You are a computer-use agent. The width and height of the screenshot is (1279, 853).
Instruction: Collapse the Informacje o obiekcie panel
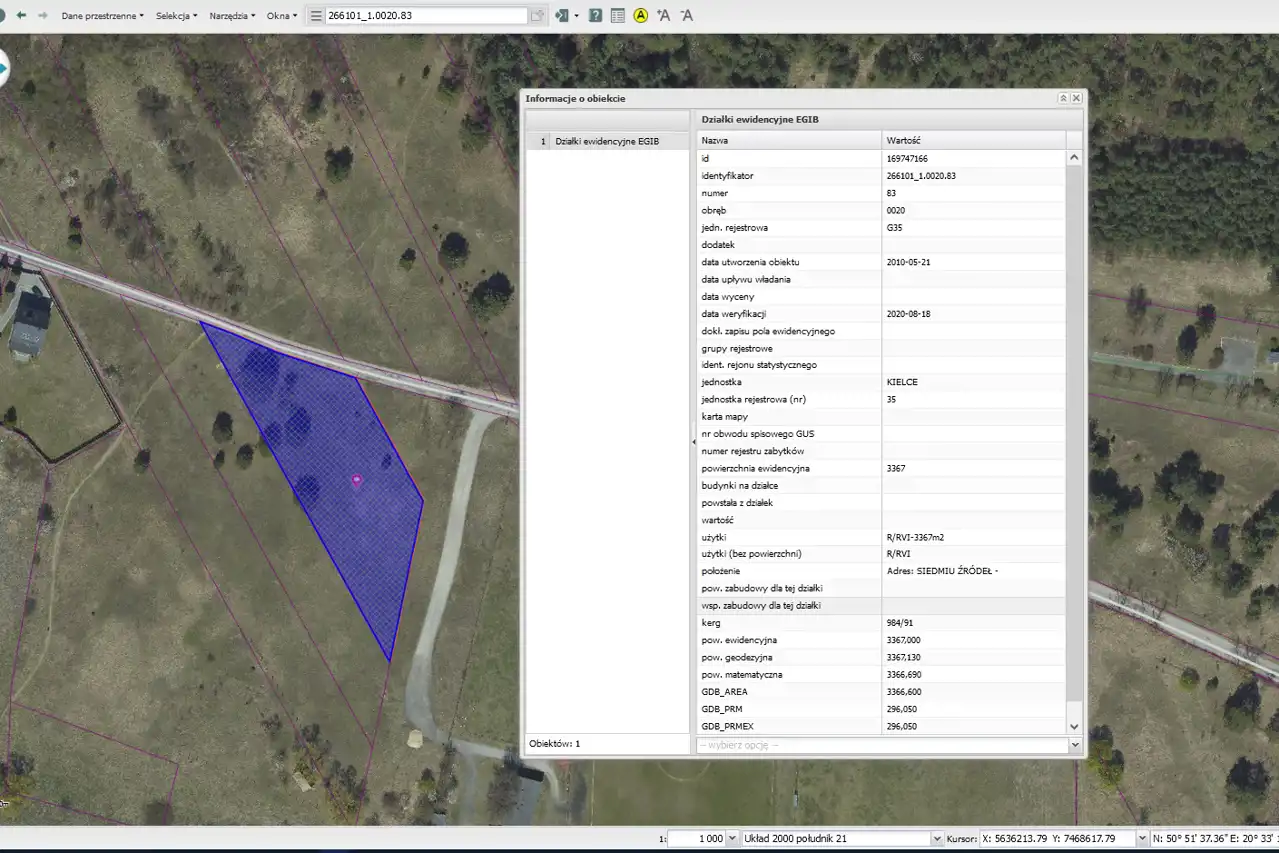point(1063,98)
